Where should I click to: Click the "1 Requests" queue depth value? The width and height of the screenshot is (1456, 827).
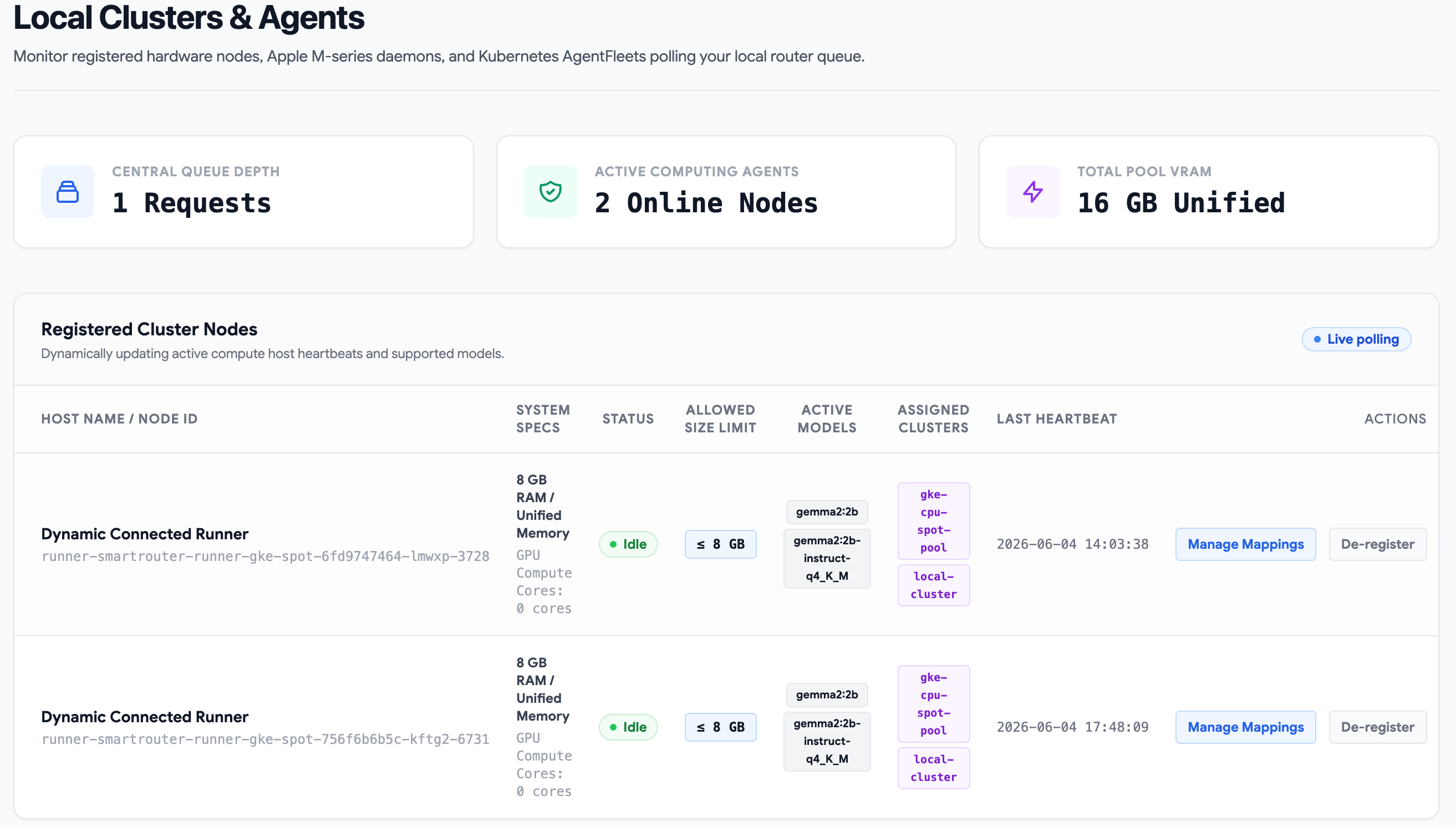191,203
